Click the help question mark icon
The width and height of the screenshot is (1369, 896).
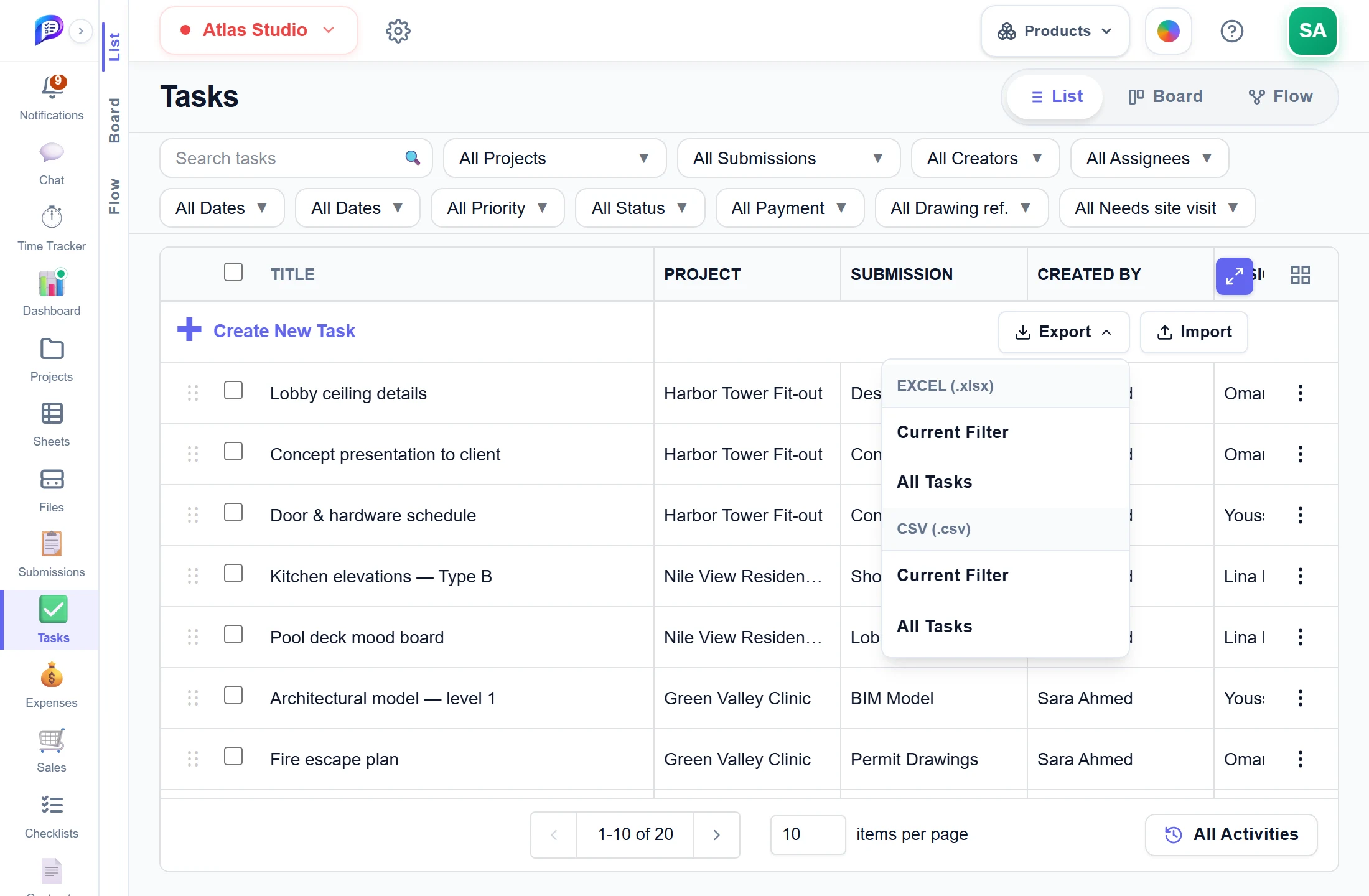click(1232, 30)
